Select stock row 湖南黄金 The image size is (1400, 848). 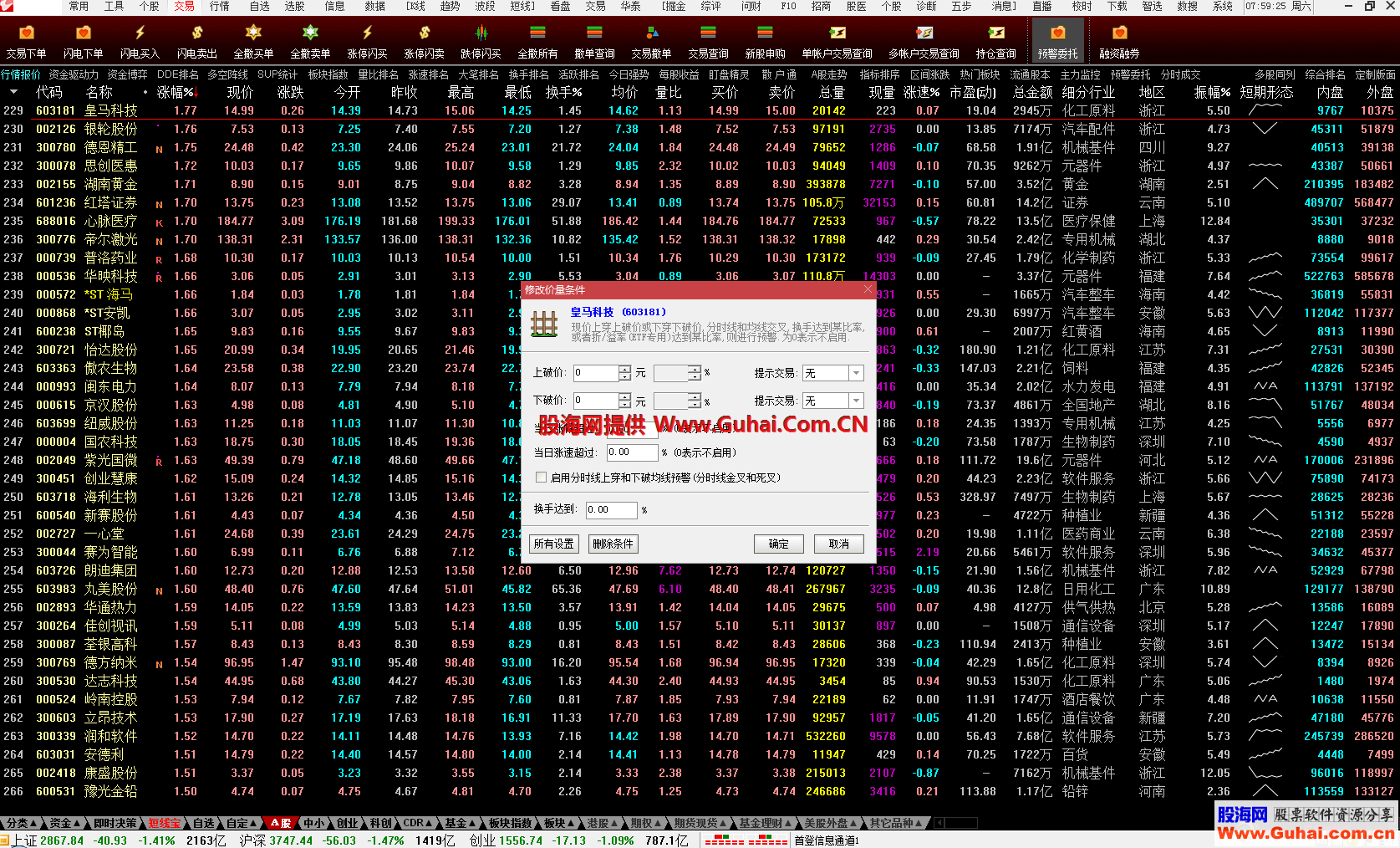700,184
